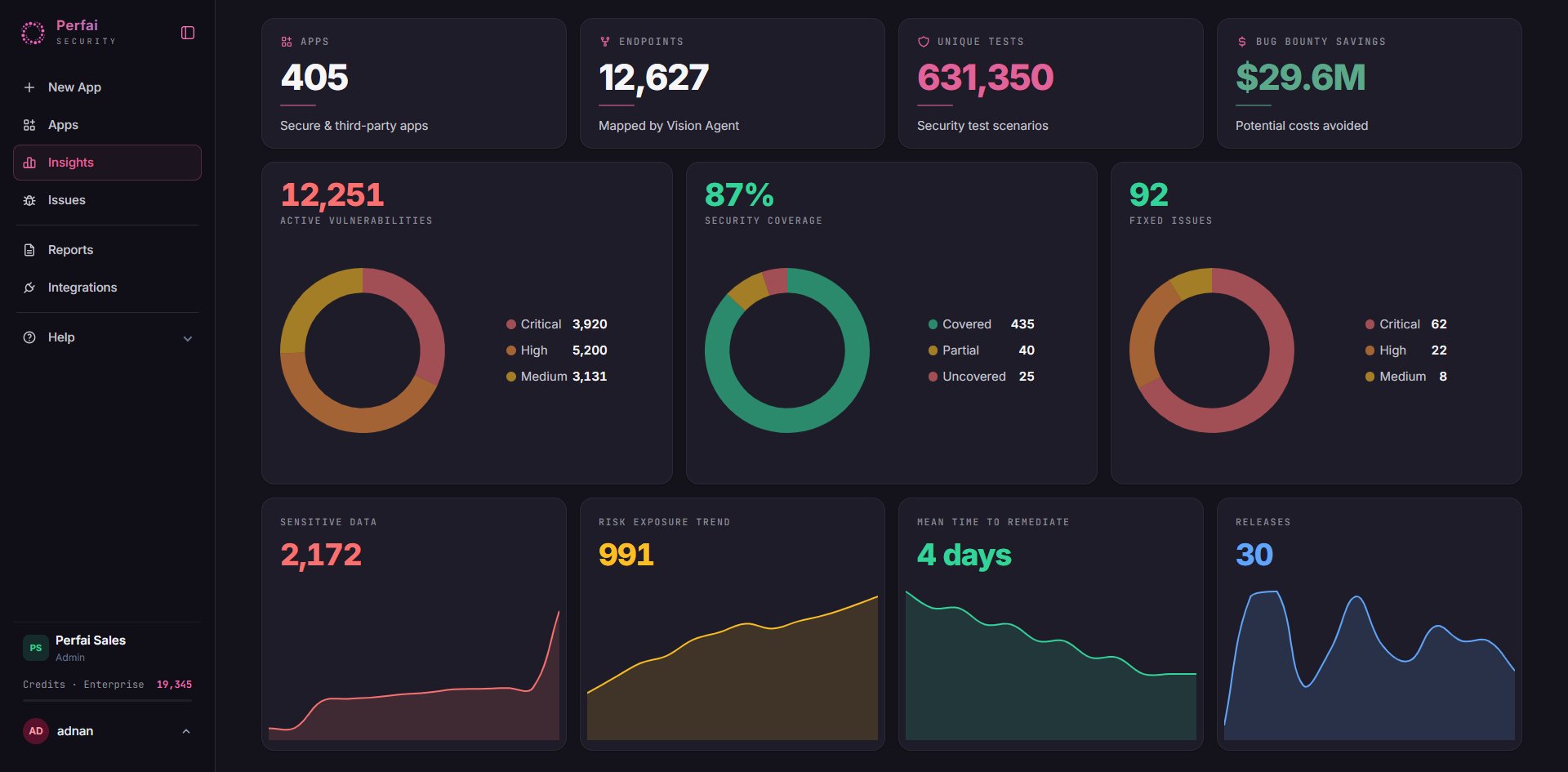This screenshot has height=772, width=1568.
Task: Expand the adnan user menu chevron
Action: (186, 731)
